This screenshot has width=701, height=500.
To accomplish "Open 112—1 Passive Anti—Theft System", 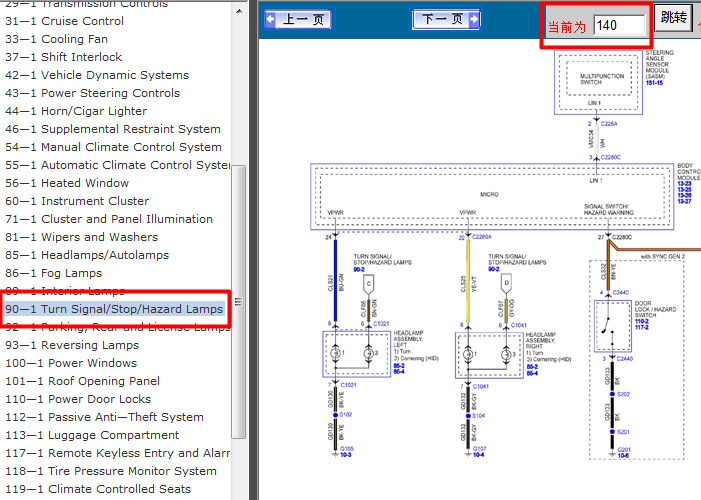I will tap(104, 417).
